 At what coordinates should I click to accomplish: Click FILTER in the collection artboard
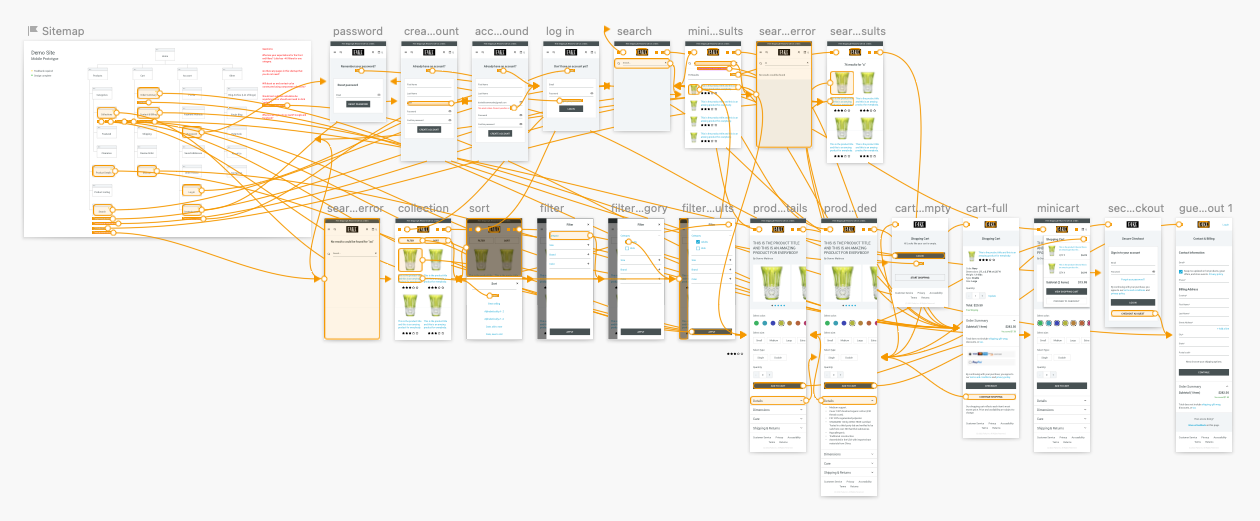click(410, 240)
